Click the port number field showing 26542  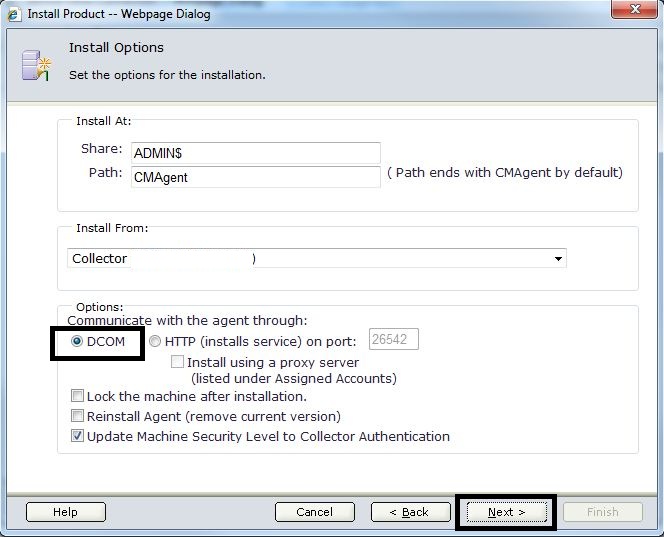coord(393,341)
